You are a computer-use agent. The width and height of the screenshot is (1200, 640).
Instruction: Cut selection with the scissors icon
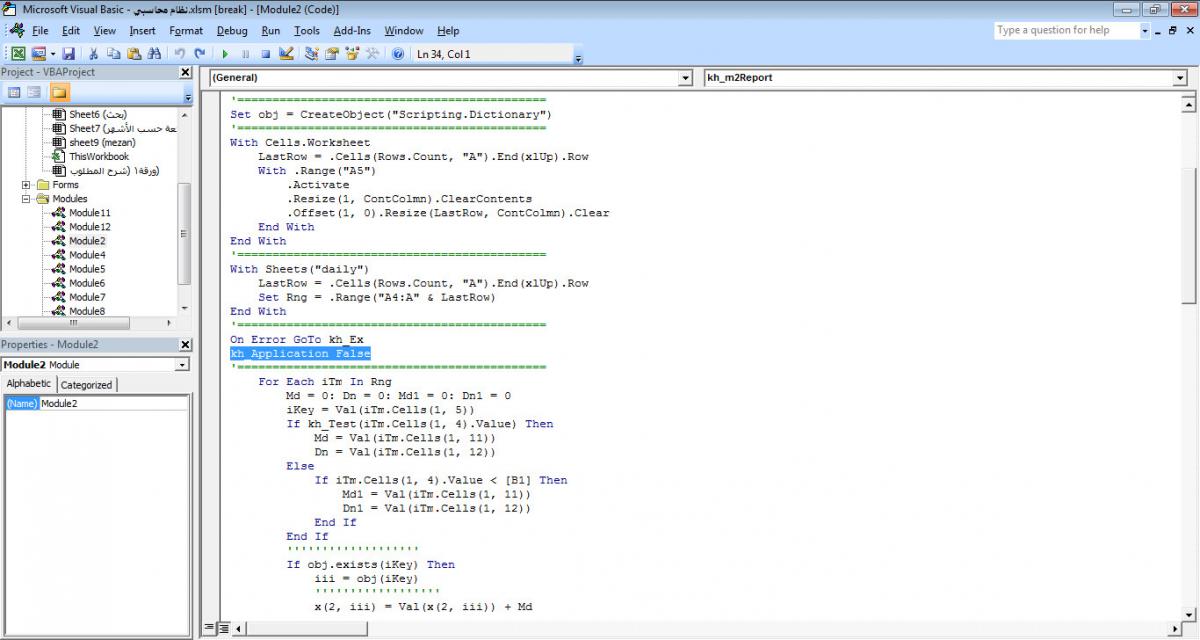coord(94,54)
